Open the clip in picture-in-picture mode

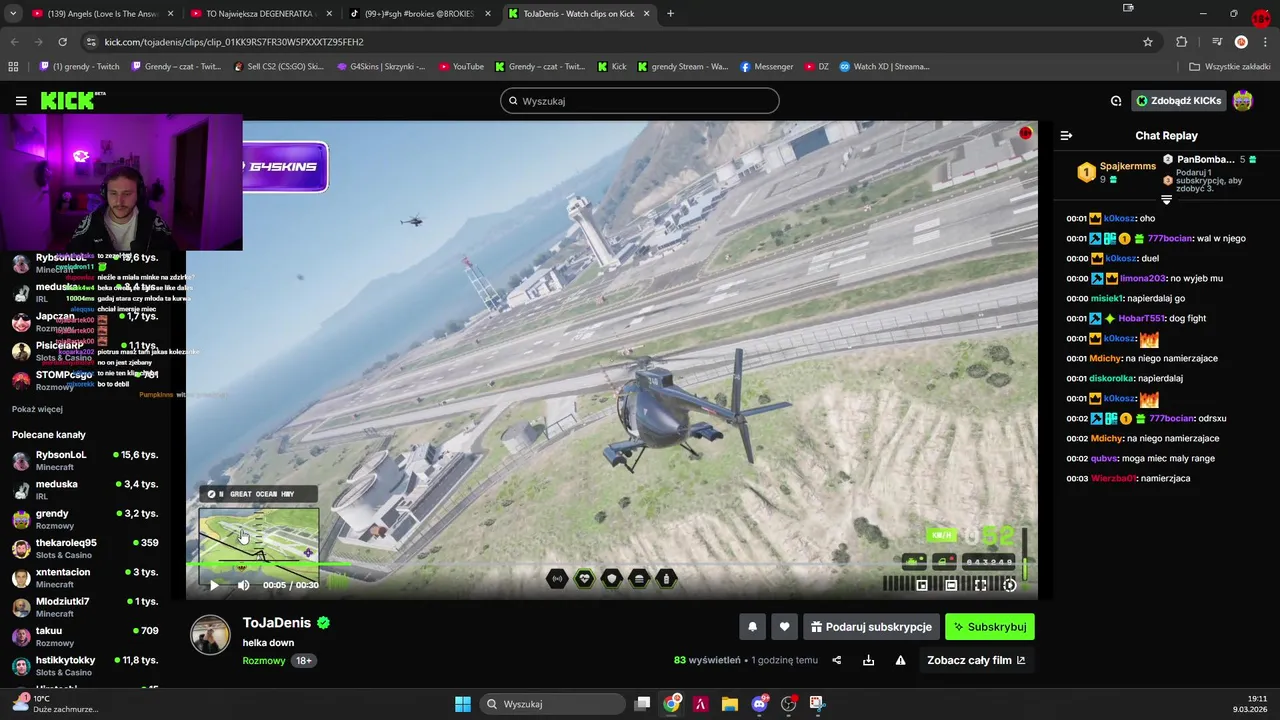(x=922, y=585)
